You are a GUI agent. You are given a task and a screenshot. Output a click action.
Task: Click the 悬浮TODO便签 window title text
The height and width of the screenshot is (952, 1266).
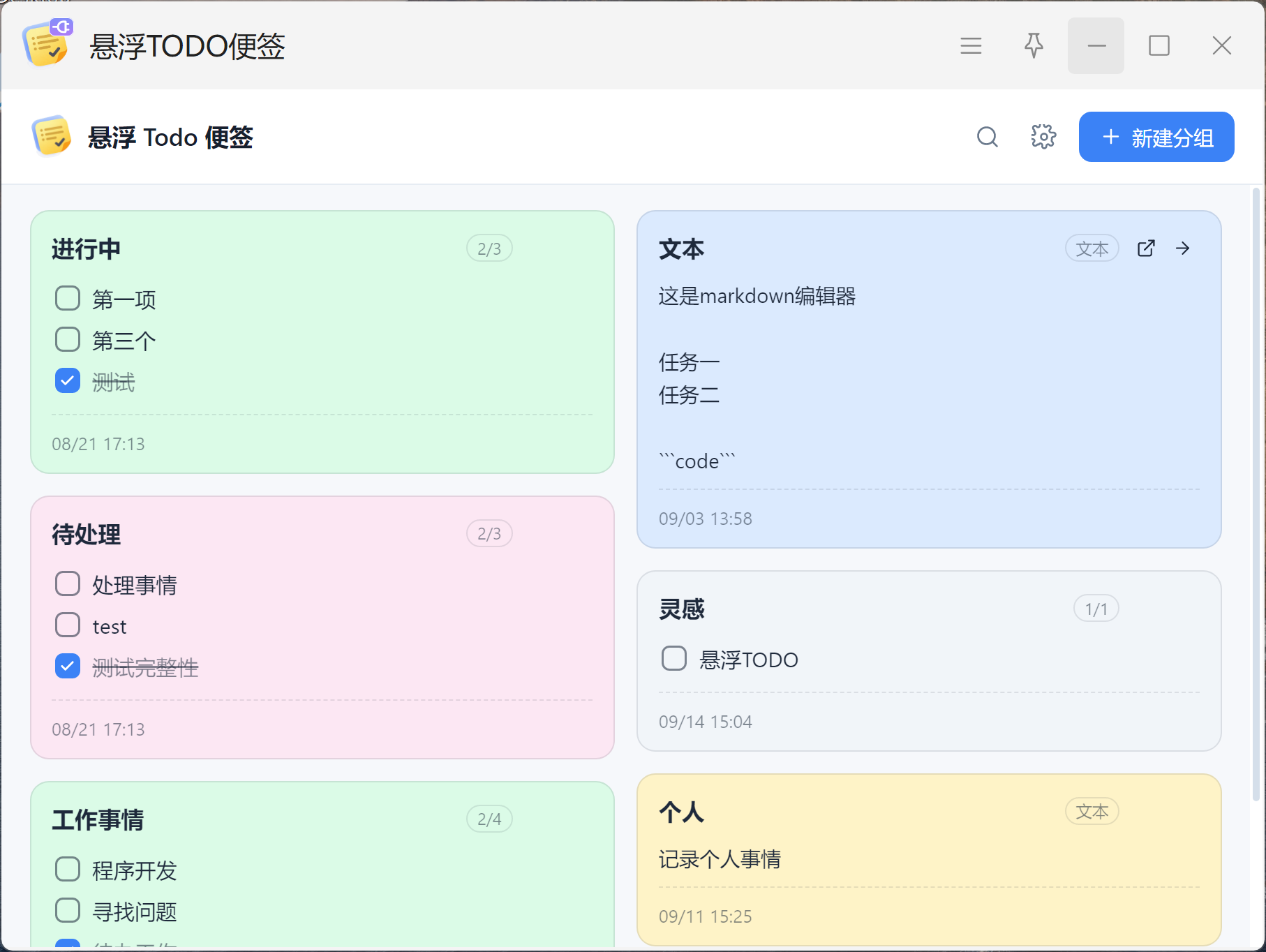(x=187, y=46)
